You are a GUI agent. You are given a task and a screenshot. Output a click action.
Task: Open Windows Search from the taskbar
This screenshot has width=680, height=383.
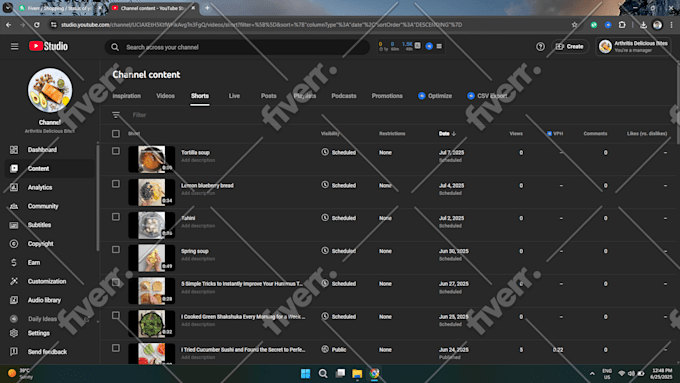[323, 373]
